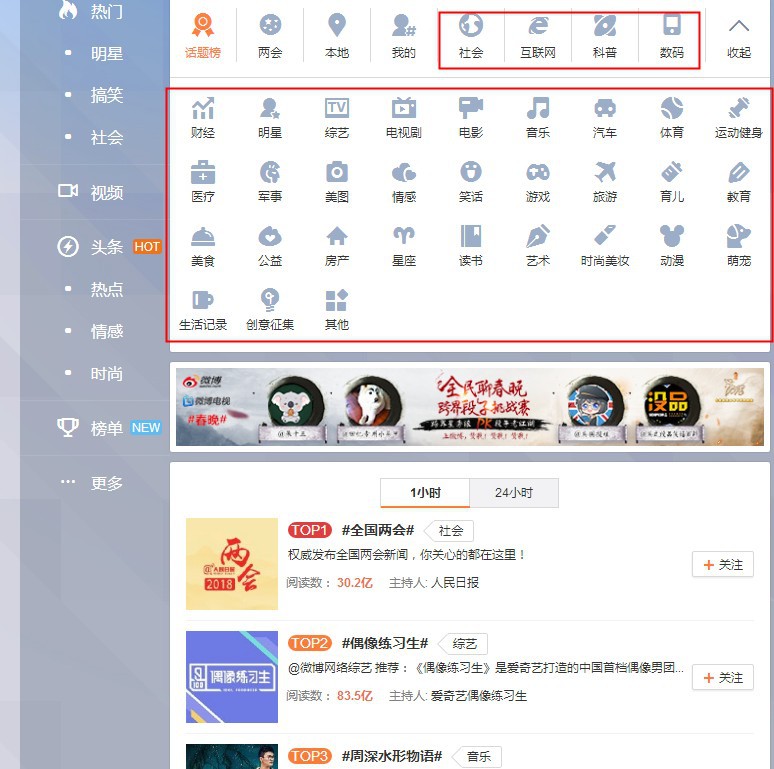Select the 医疗 medical category
Screen dimensions: 774x769
203,182
